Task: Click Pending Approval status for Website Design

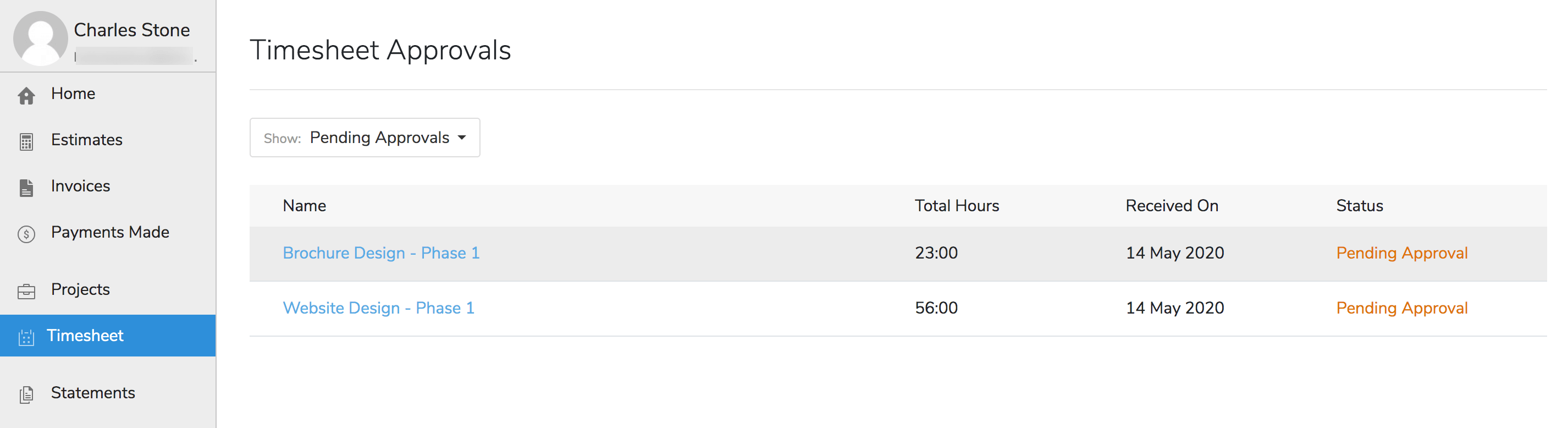Action: (1401, 308)
